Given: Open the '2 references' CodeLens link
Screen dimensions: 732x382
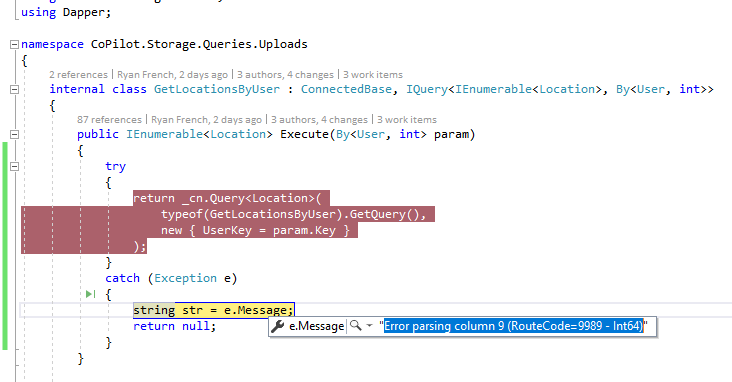Looking at the screenshot, I should coord(78,75).
